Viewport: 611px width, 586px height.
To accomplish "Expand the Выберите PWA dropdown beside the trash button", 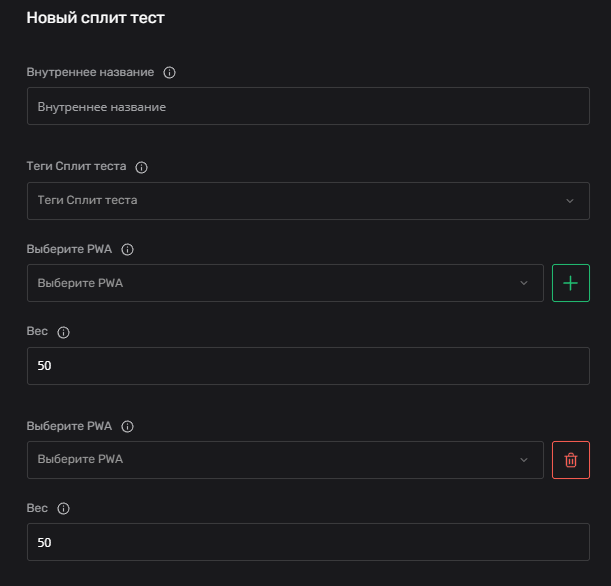I will (x=285, y=460).
